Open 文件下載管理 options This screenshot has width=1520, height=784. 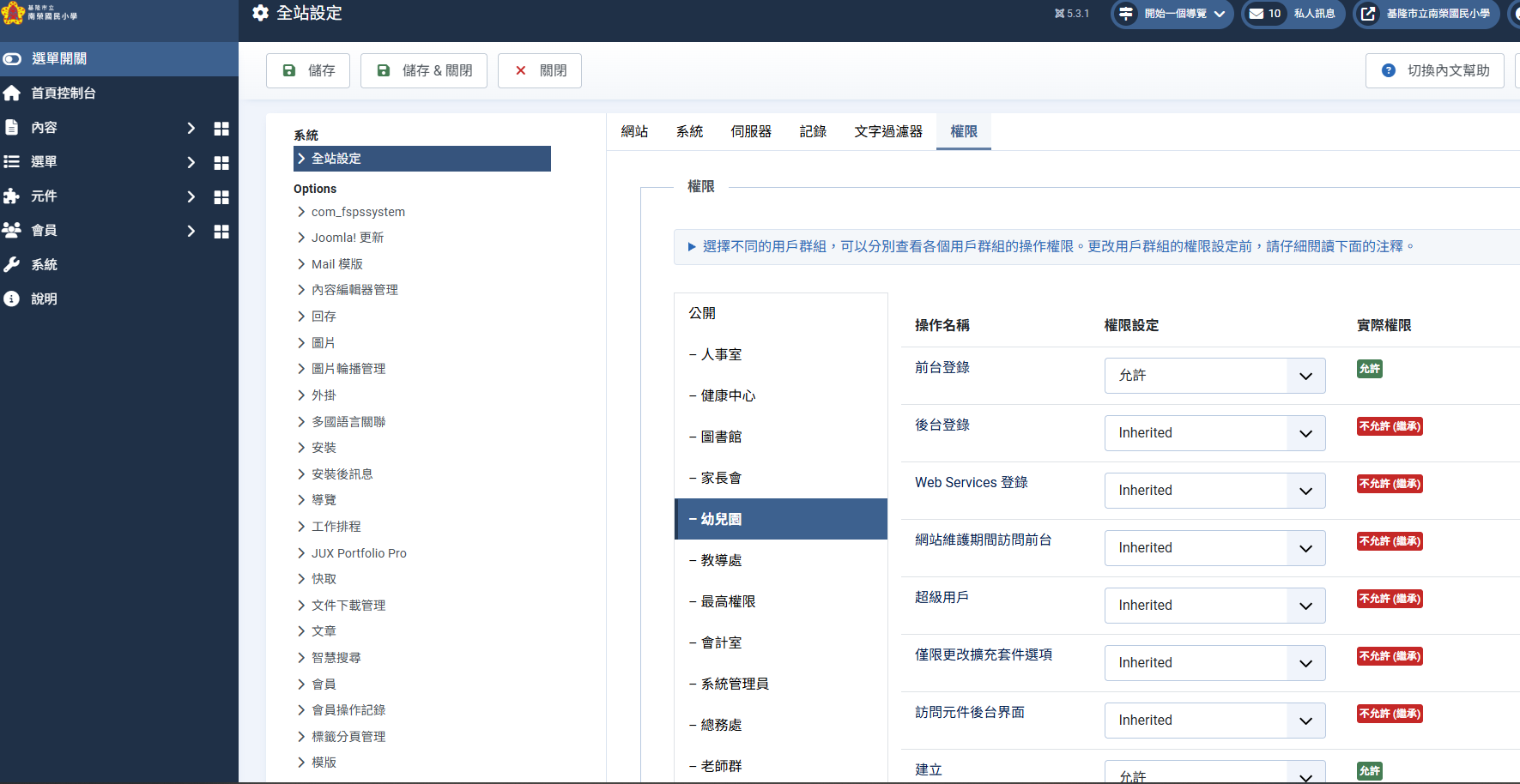point(348,606)
